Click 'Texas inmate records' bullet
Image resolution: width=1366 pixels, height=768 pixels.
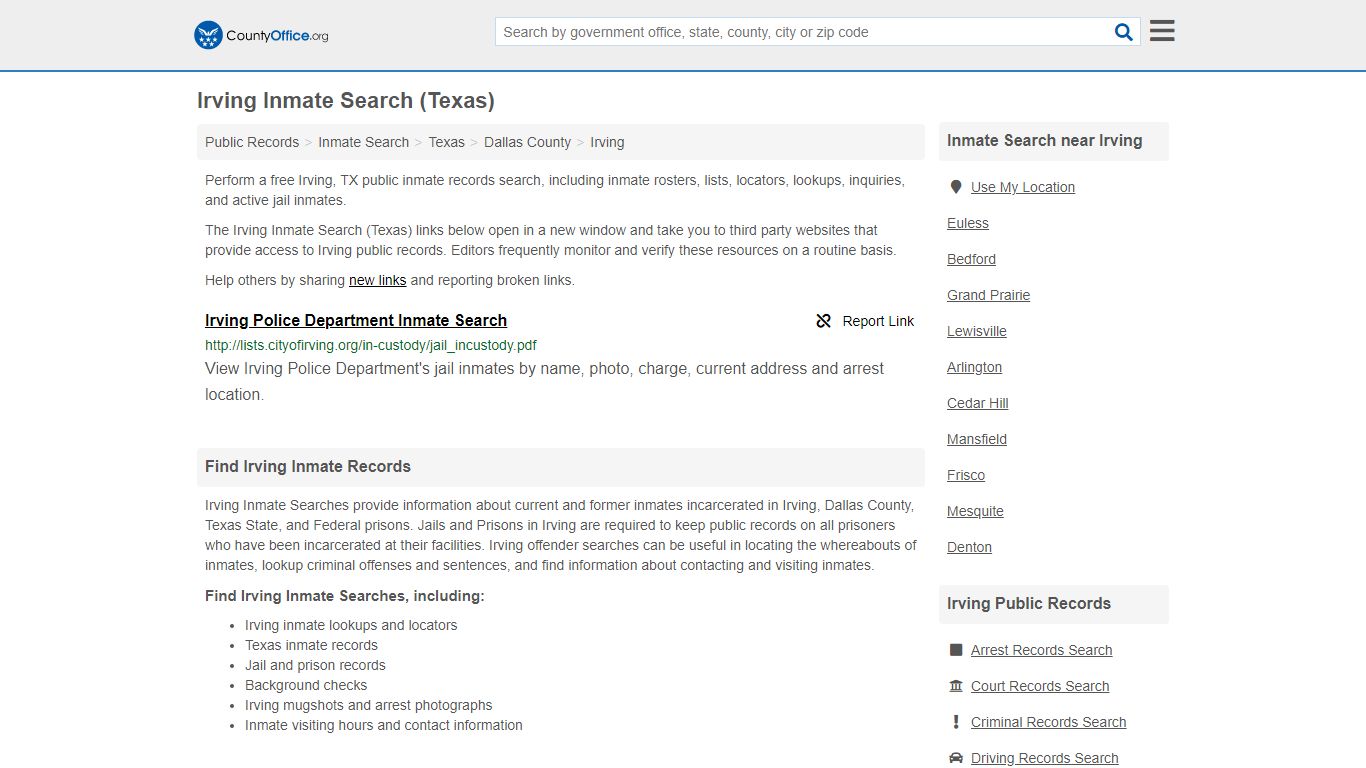[x=311, y=645]
